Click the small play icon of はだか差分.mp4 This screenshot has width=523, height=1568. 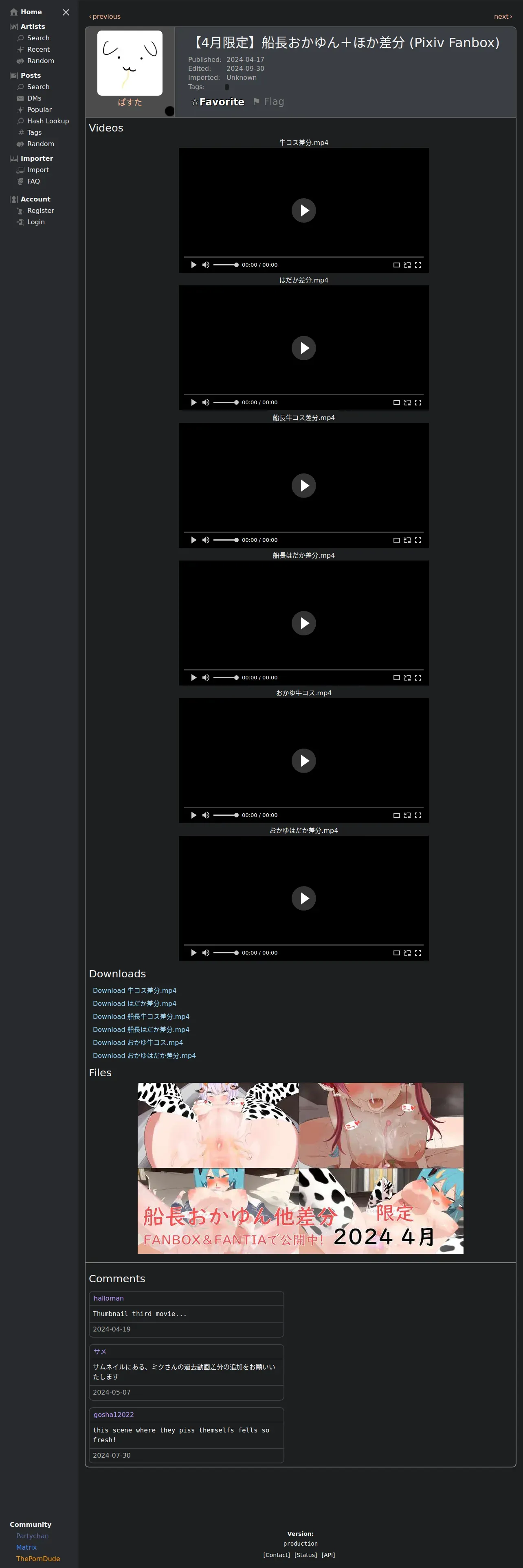click(x=193, y=402)
